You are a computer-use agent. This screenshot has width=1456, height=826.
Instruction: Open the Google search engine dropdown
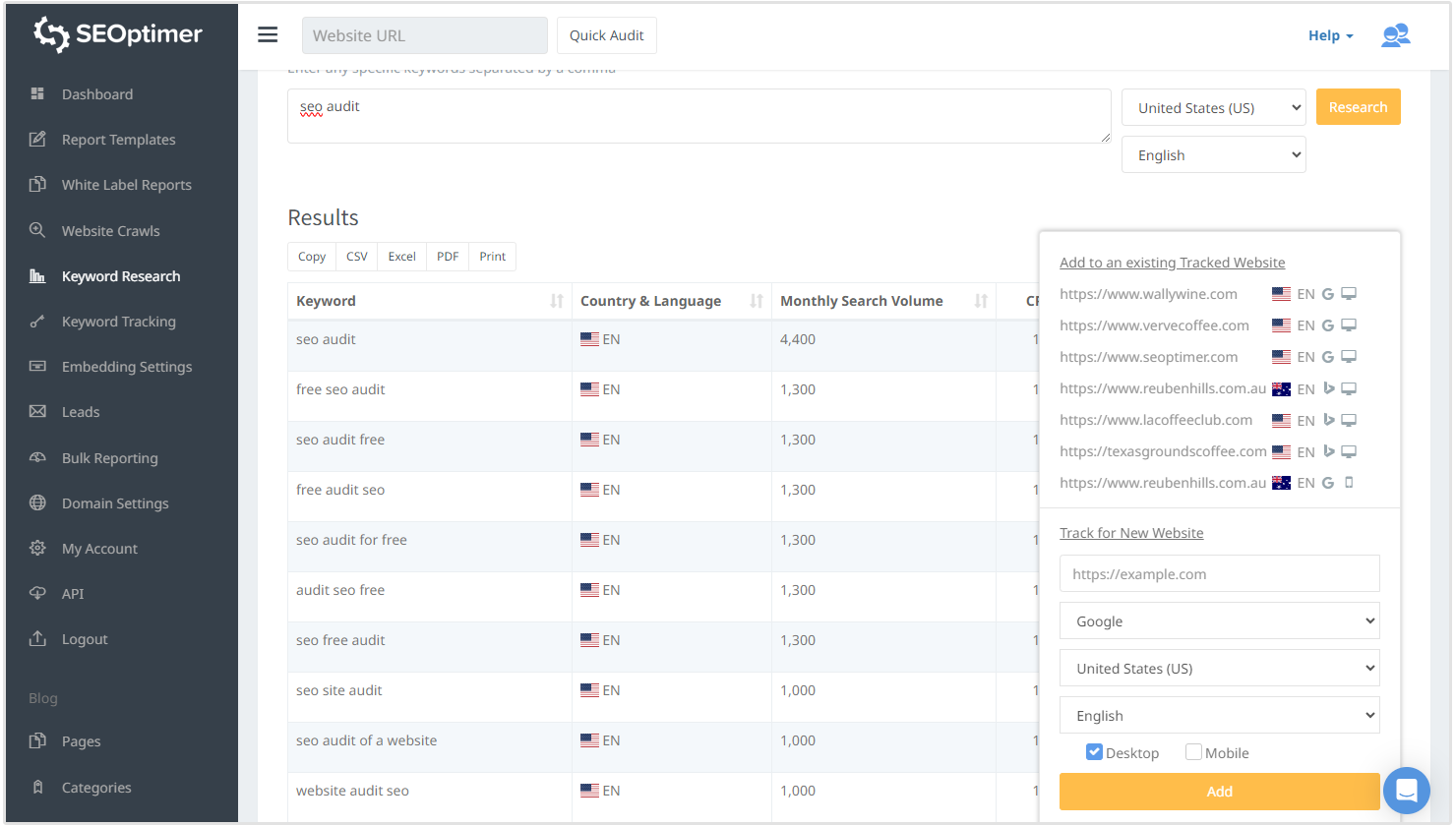pyautogui.click(x=1219, y=621)
